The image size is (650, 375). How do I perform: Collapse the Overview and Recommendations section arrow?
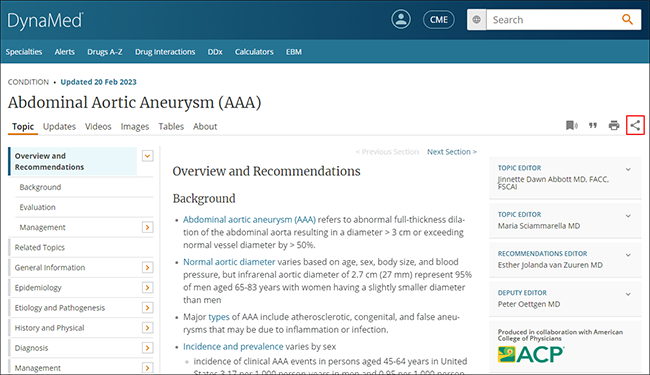click(148, 156)
